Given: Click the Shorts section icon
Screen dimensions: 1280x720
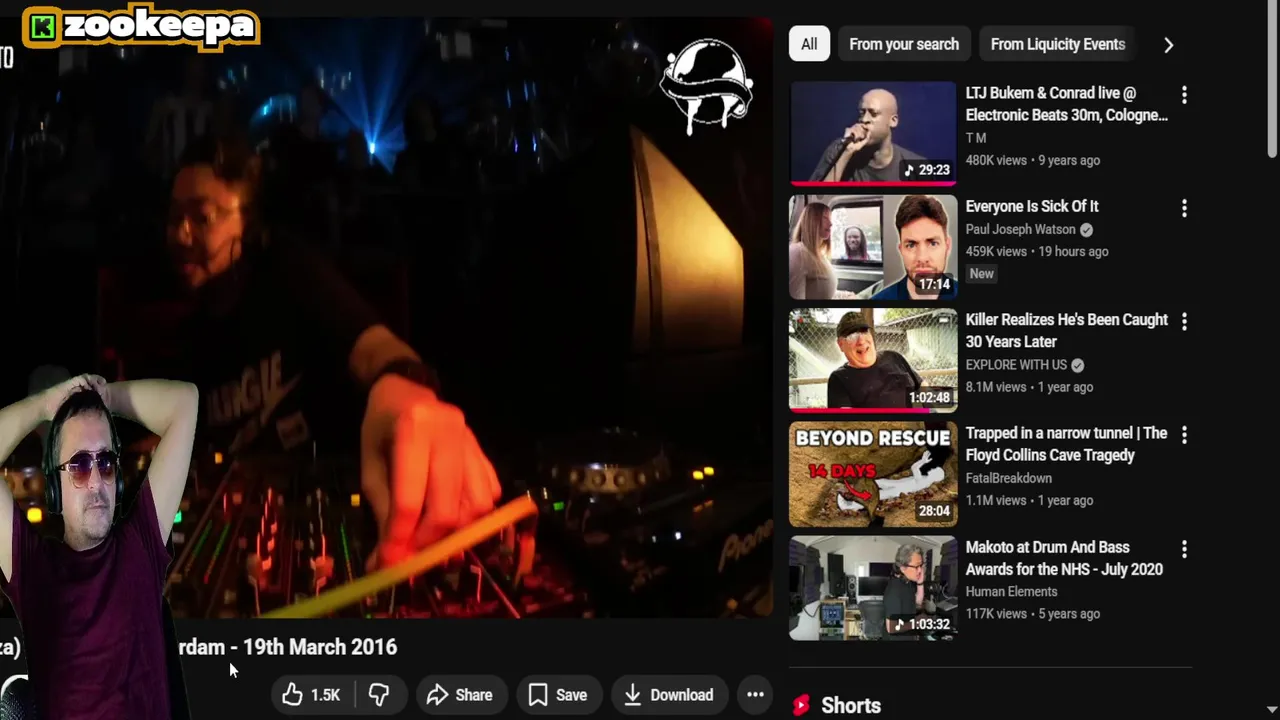Looking at the screenshot, I should tap(801, 706).
